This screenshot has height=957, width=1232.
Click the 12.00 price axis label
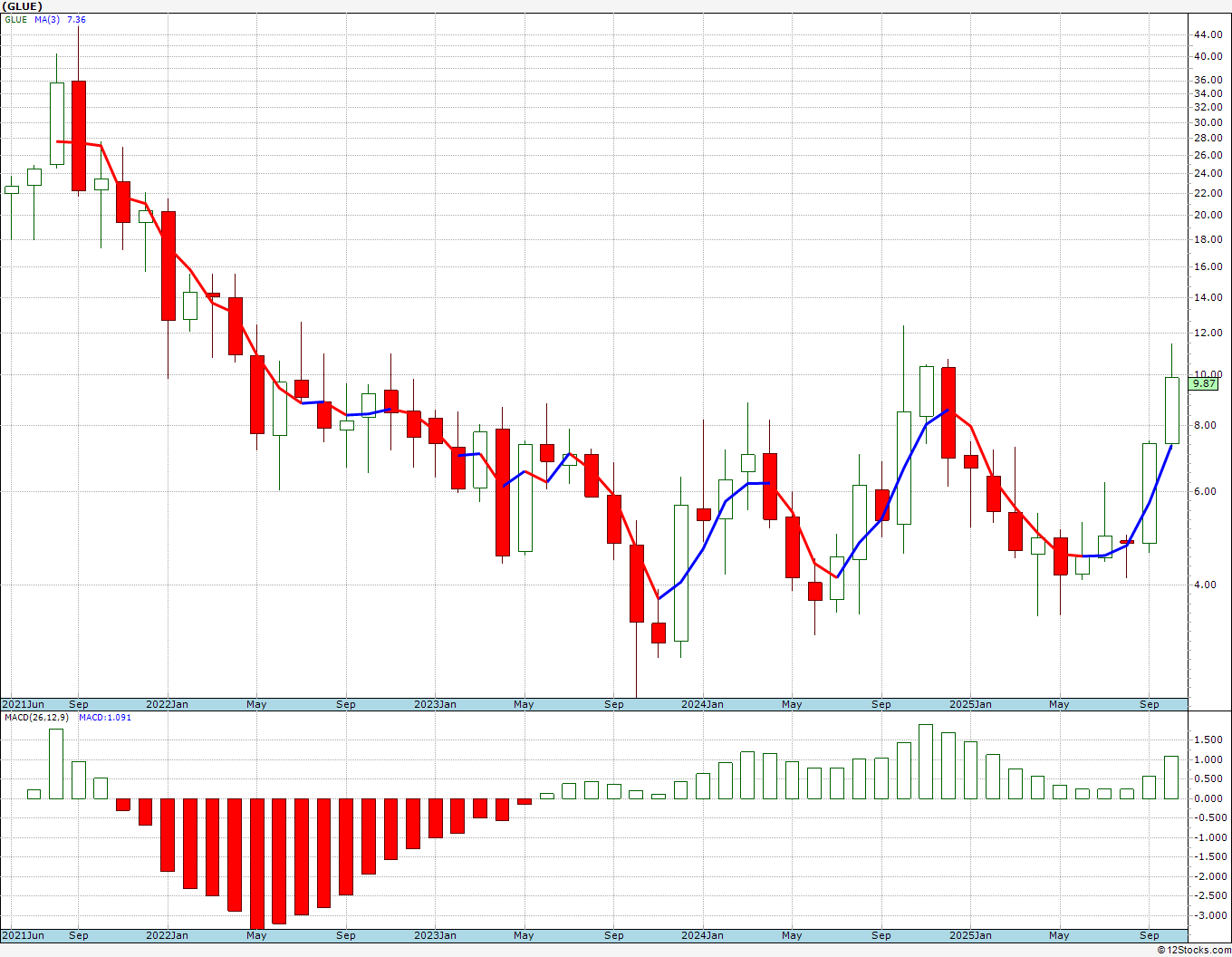(x=1208, y=333)
